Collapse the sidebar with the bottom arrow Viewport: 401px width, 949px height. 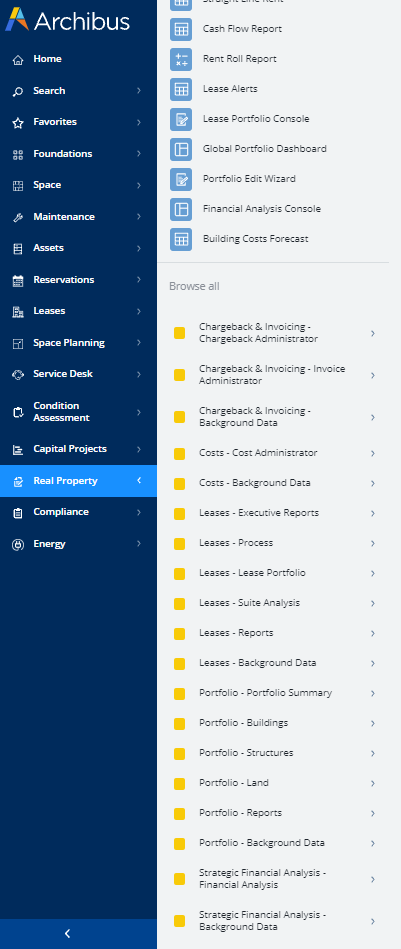(x=67, y=933)
